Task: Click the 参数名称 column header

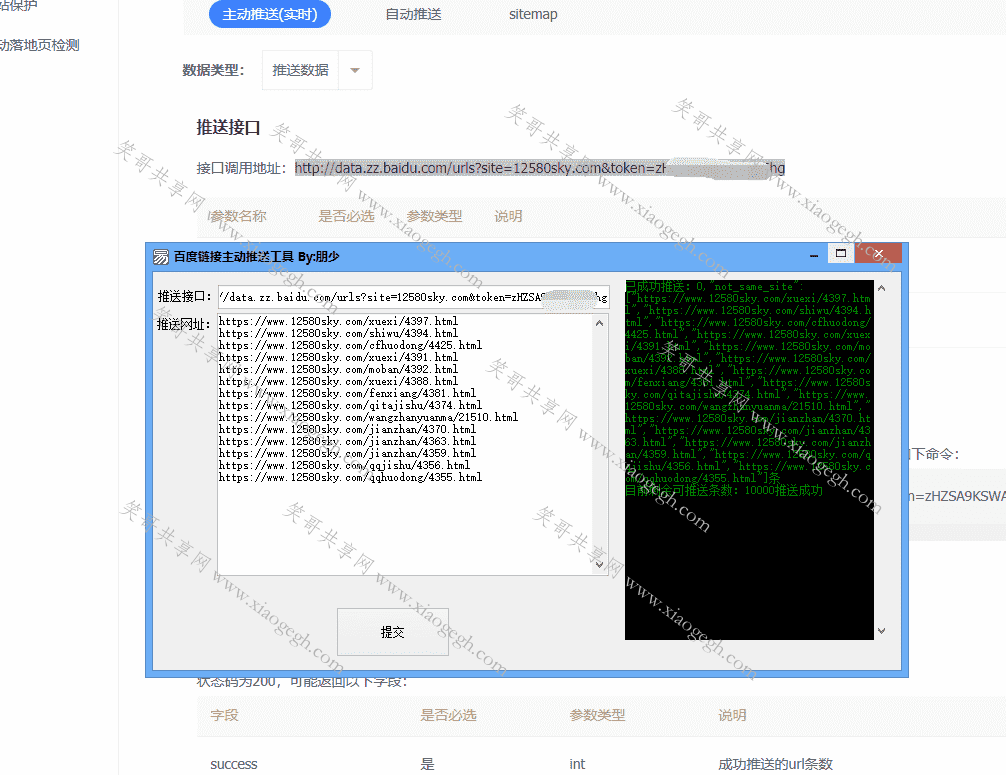Action: [x=237, y=216]
